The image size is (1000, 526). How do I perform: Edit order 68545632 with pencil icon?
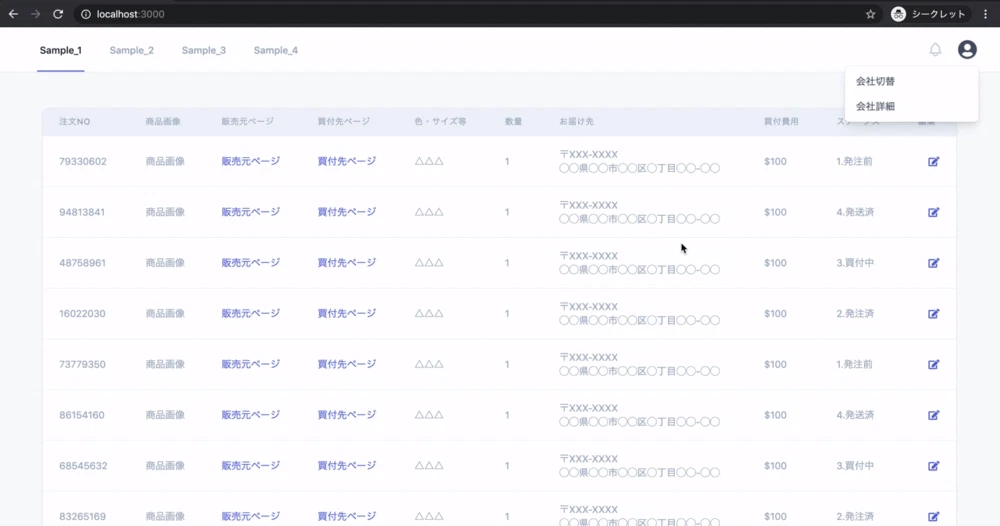click(934, 465)
